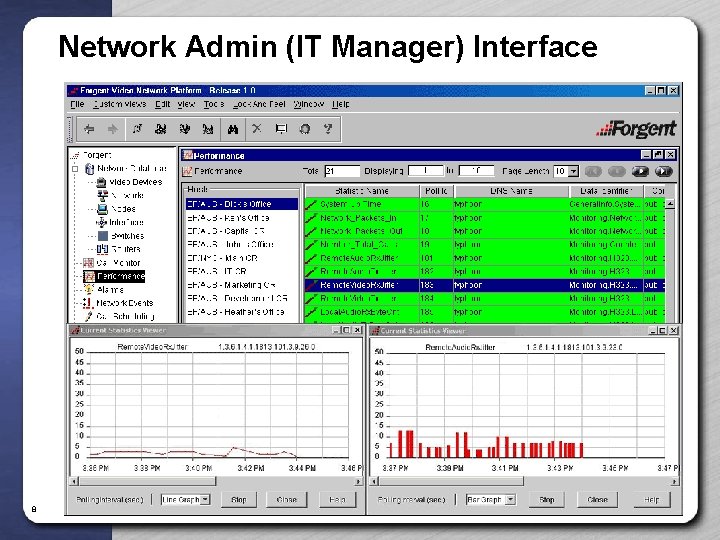The image size is (720, 540).
Task: Select the Network Database icon in tree
Action: (x=90, y=169)
